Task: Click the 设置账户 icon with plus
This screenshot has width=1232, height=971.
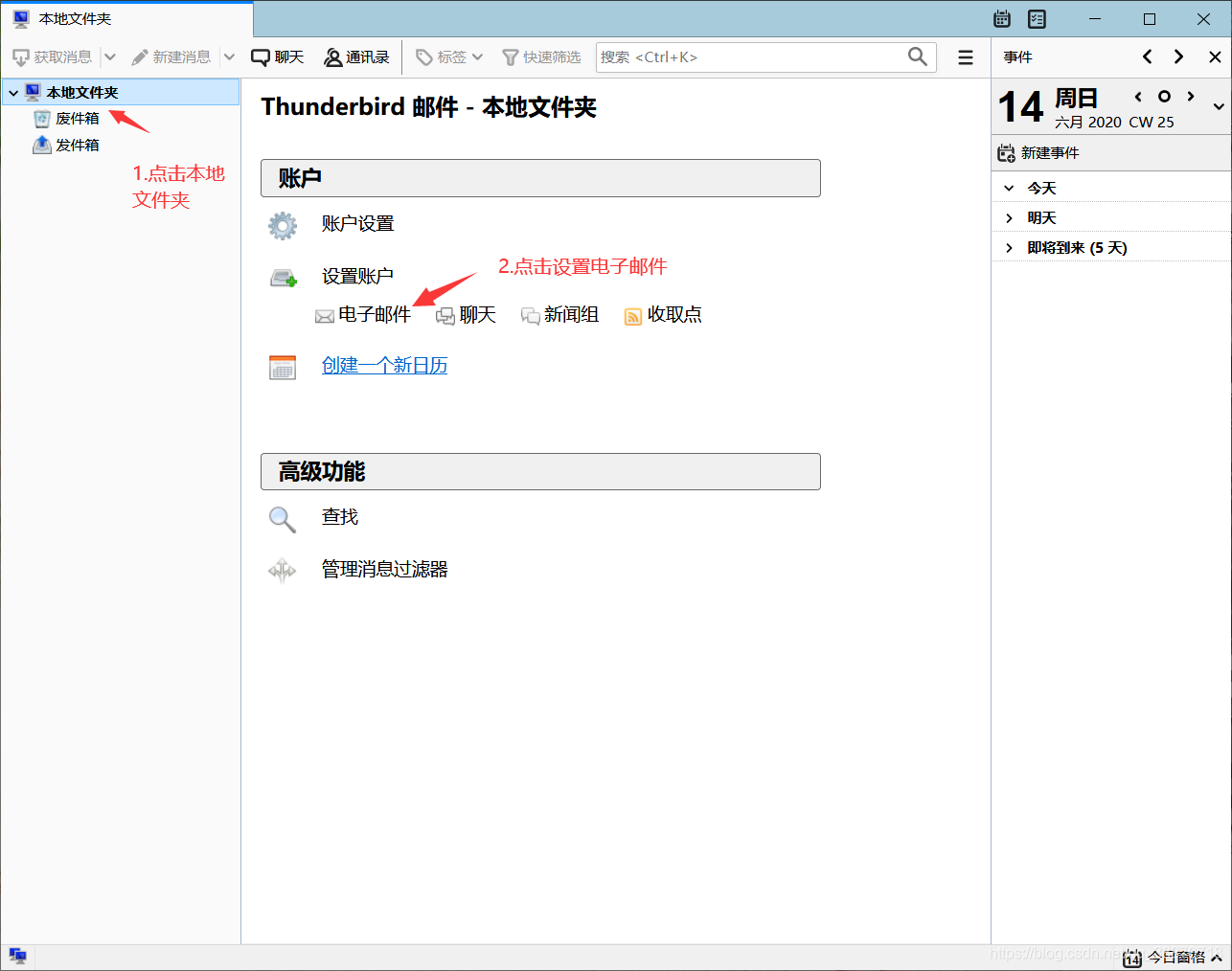Action: [x=284, y=278]
